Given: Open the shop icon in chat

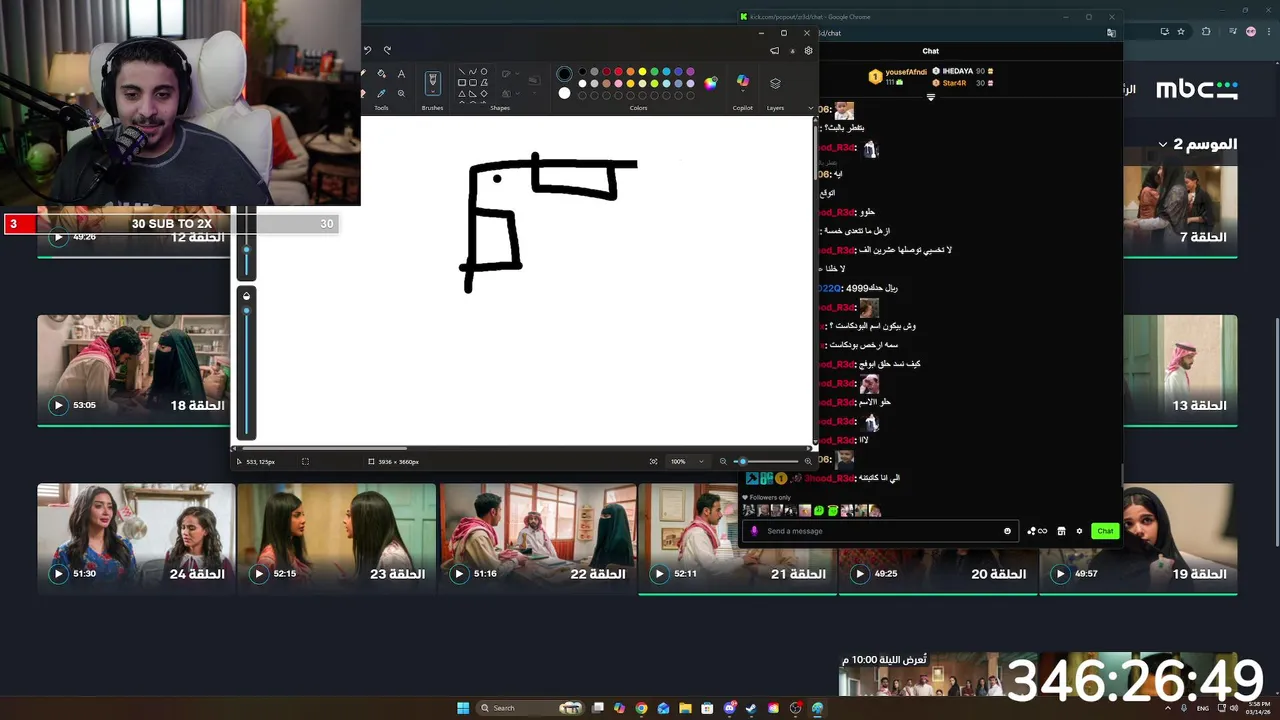Looking at the screenshot, I should coord(1061,531).
